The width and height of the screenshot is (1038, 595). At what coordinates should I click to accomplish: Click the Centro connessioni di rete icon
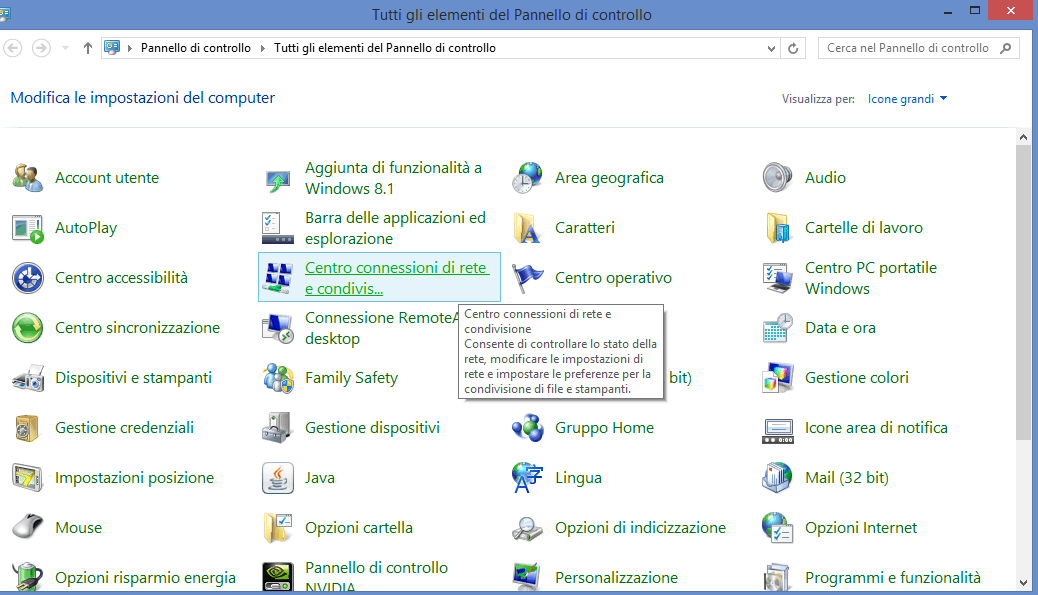coord(278,278)
